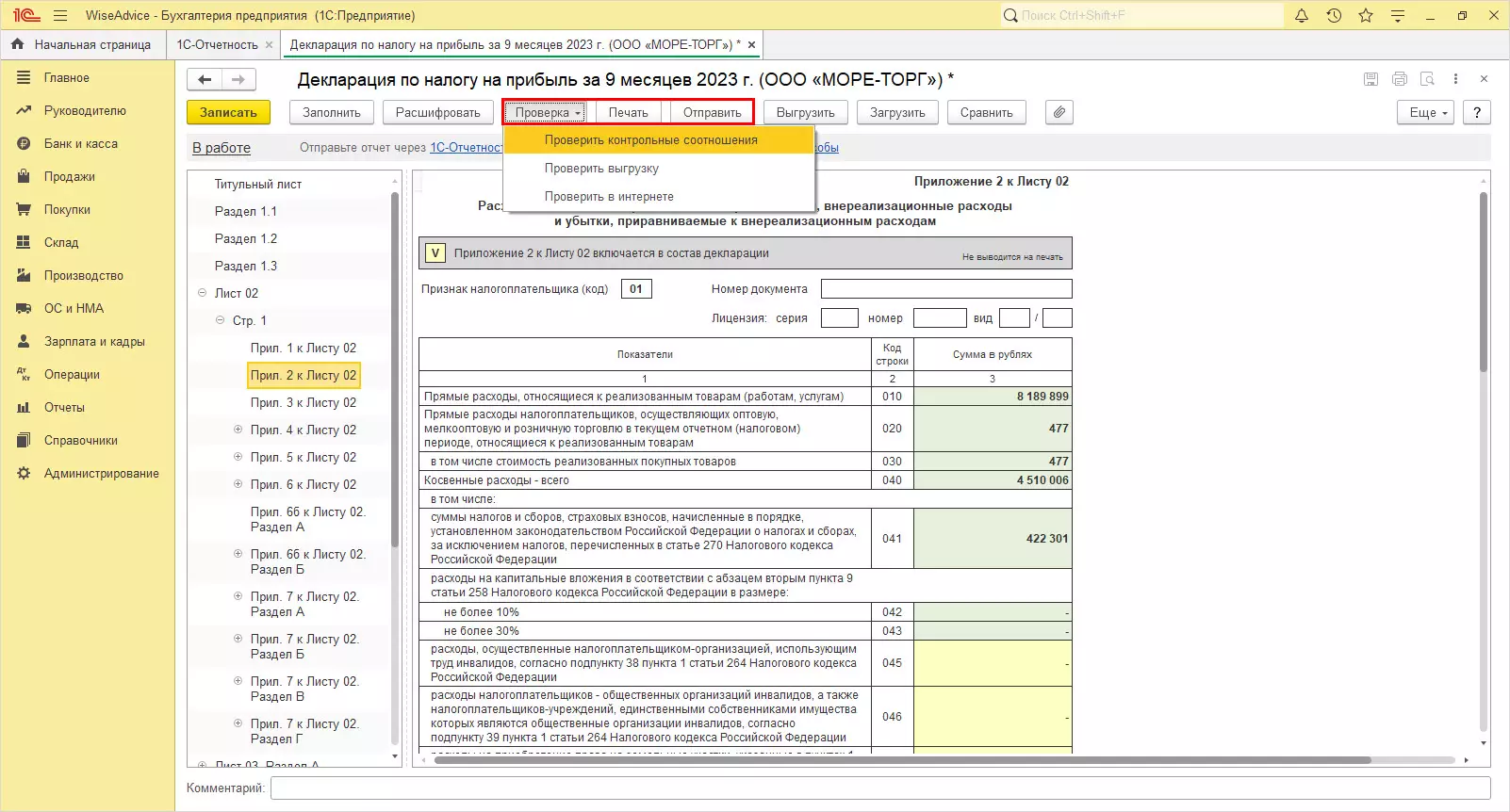
Task: Click the Комментарий input field
Action: [x=879, y=788]
